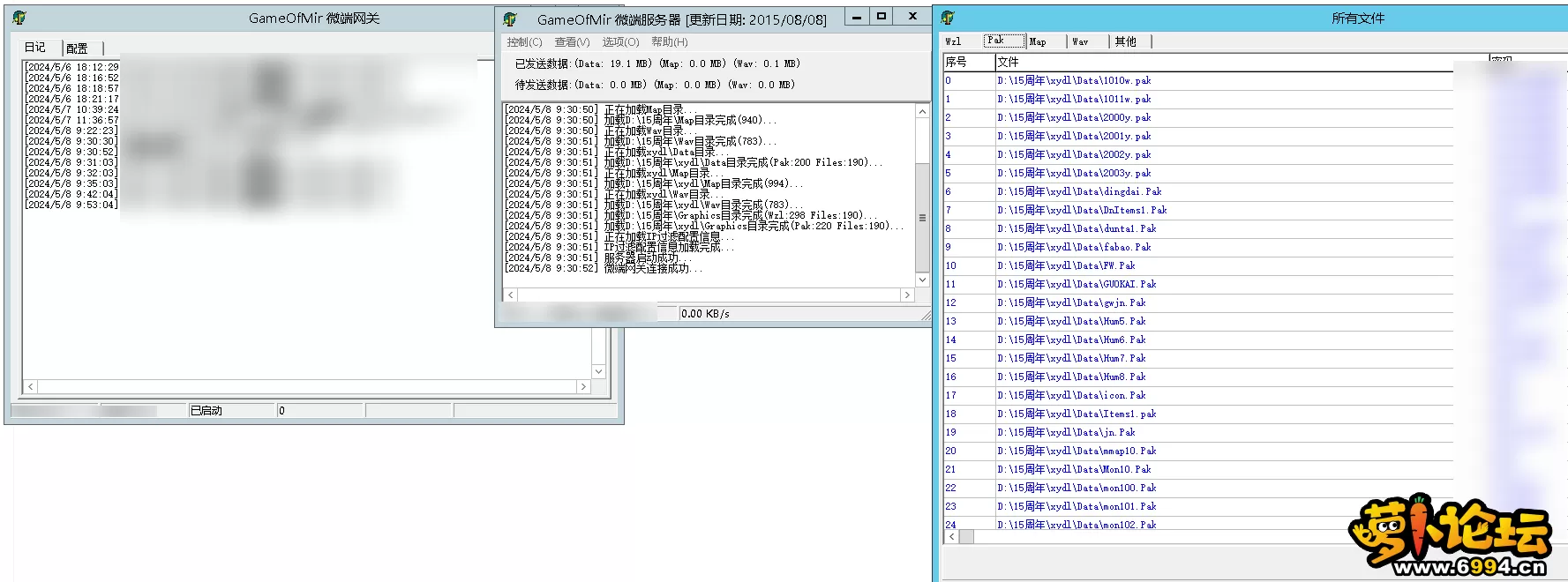Select file row 2000y.pak
1568x582 pixels.
pyautogui.click(x=1198, y=117)
